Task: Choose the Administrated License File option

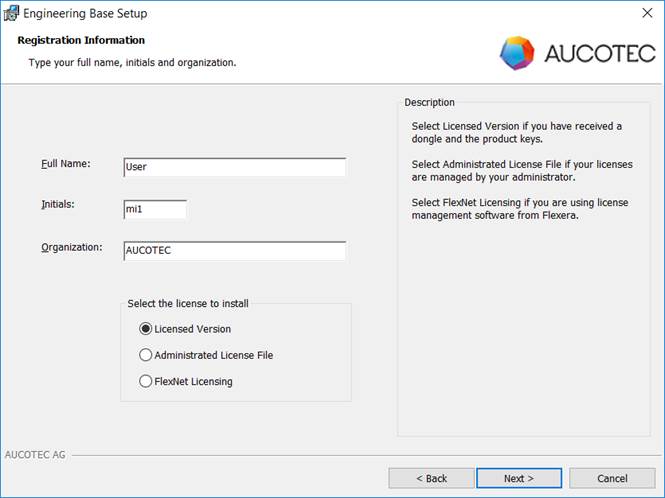Action: [x=145, y=355]
